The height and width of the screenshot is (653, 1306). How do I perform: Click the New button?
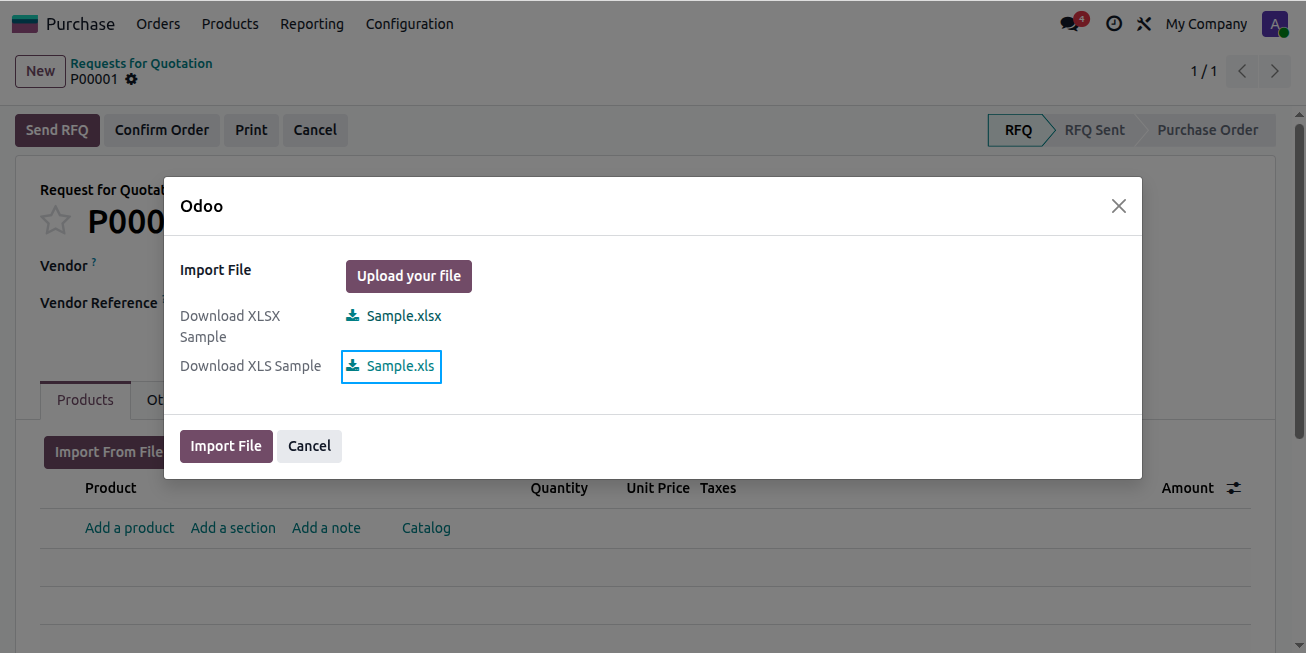point(40,71)
